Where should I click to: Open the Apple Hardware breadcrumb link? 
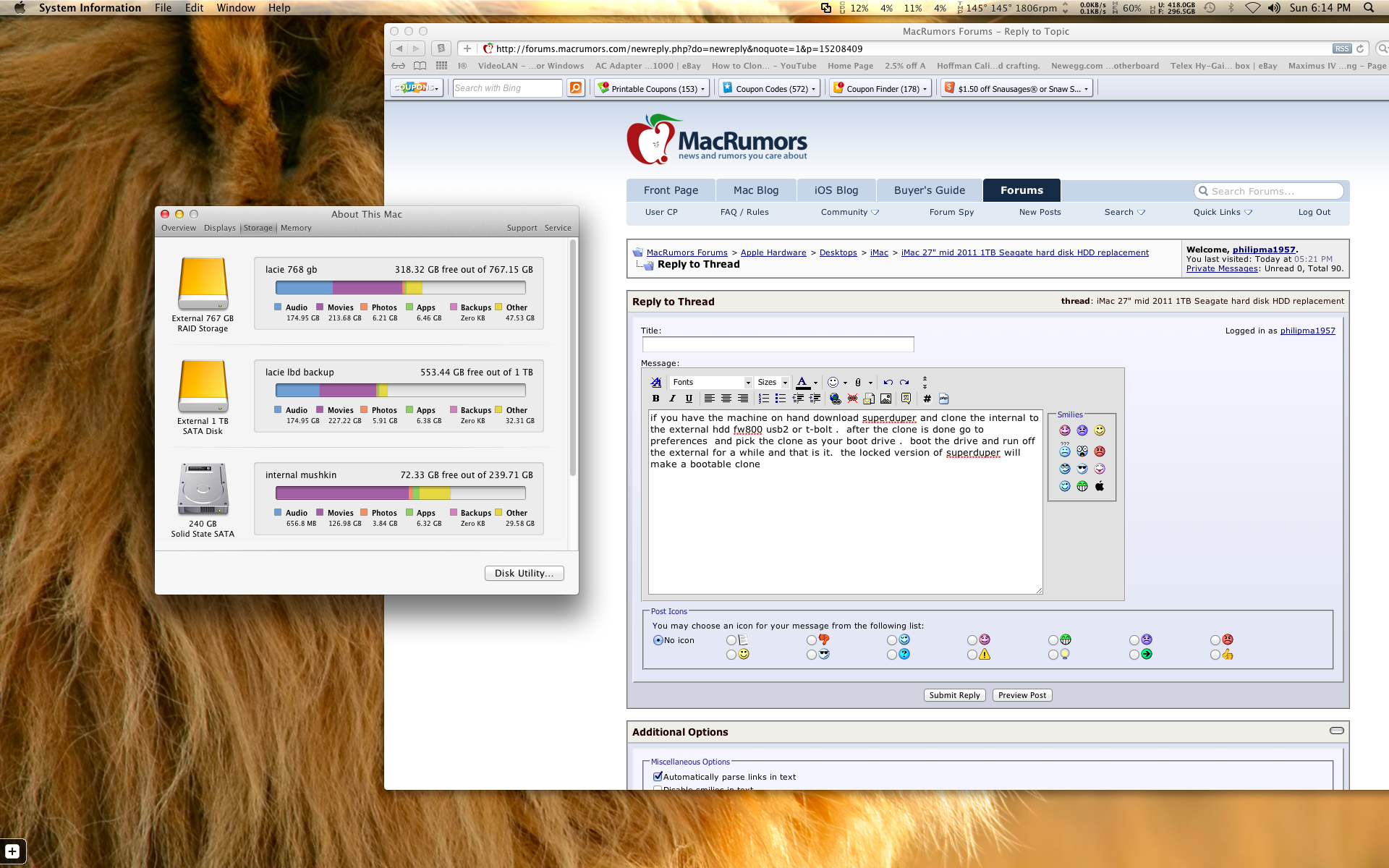pos(773,252)
